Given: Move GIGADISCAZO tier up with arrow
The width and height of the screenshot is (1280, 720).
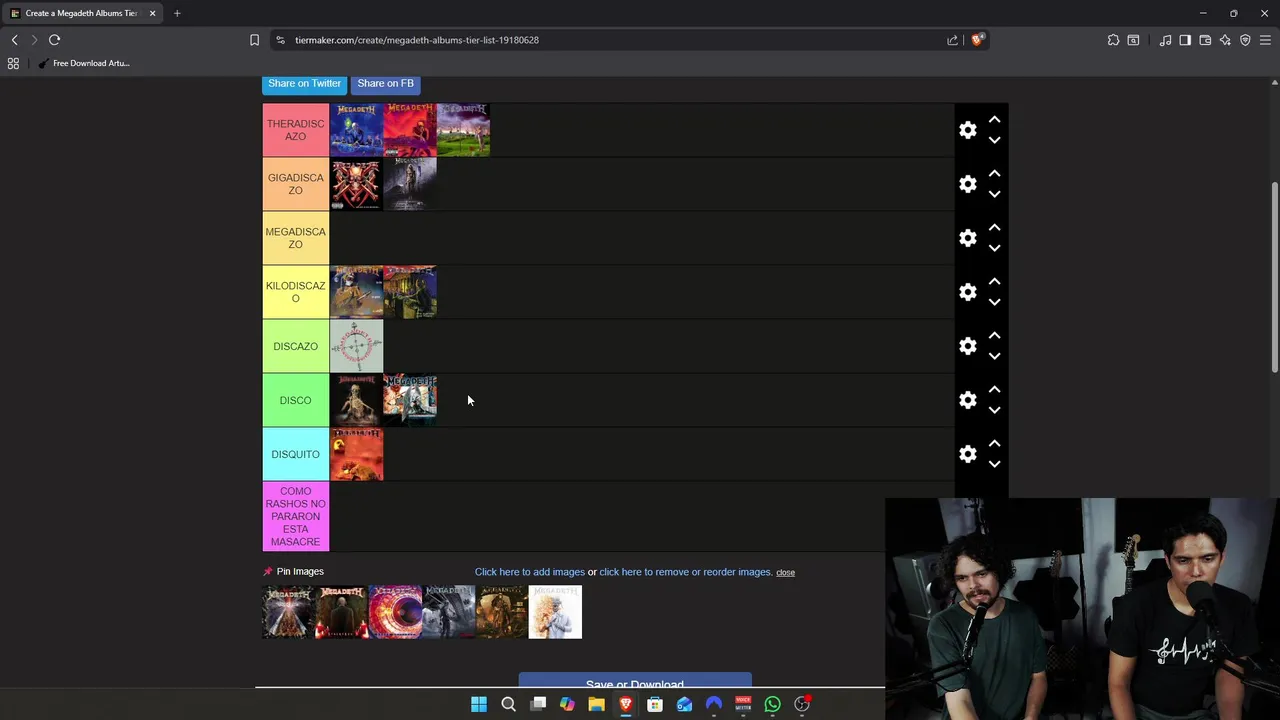Looking at the screenshot, I should pyautogui.click(x=994, y=173).
